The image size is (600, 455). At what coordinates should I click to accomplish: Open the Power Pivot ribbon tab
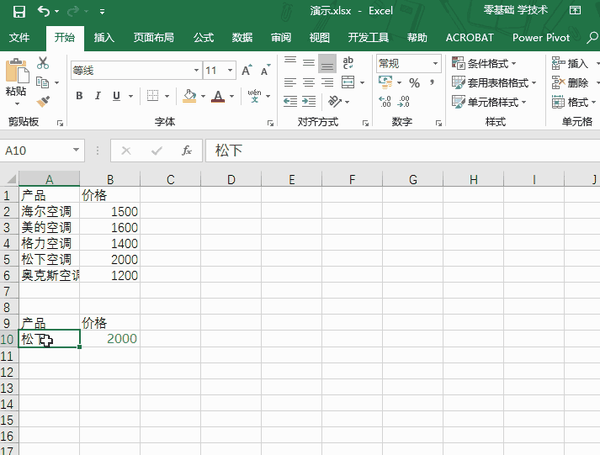click(541, 38)
